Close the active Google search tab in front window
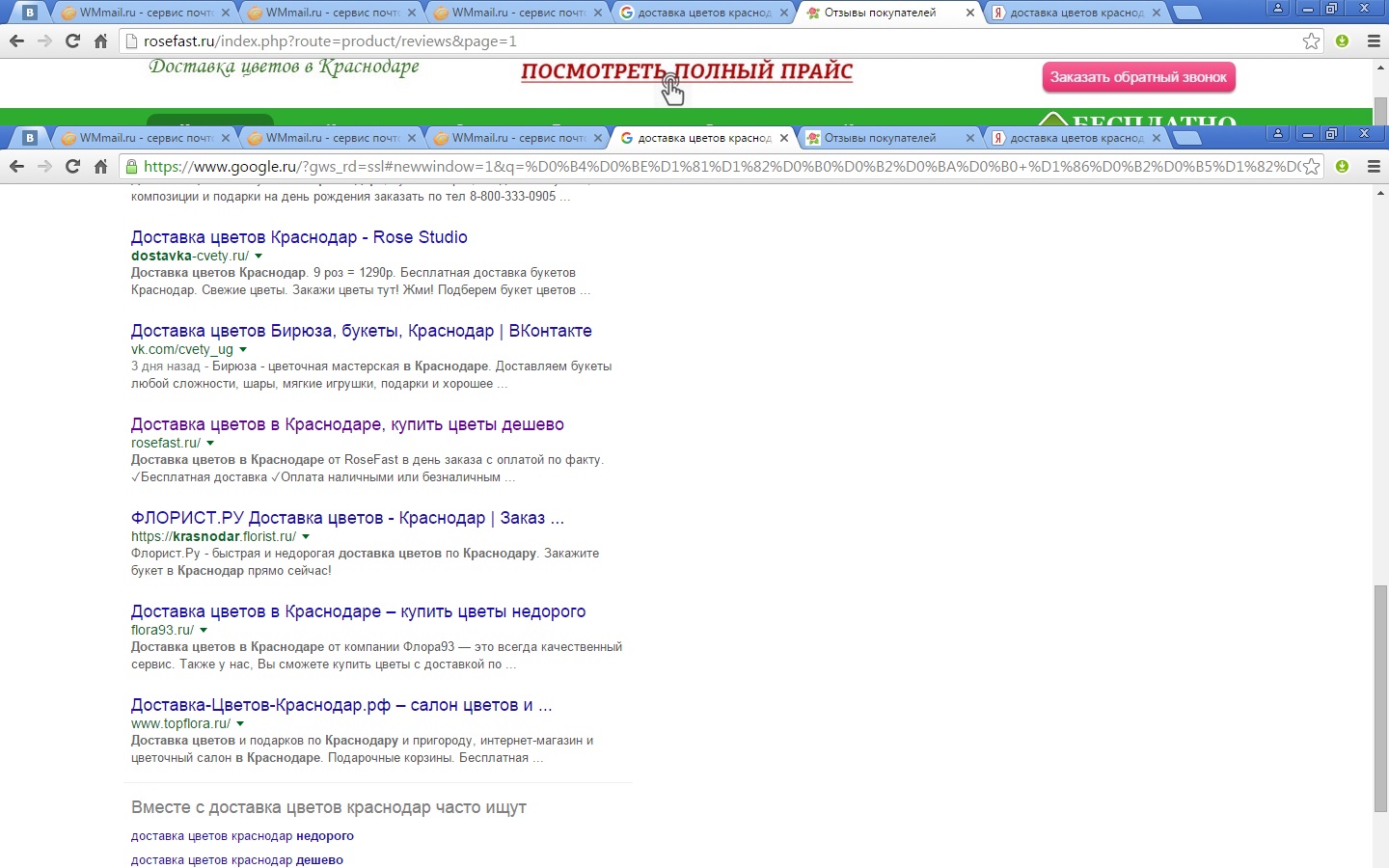 pos(784,138)
